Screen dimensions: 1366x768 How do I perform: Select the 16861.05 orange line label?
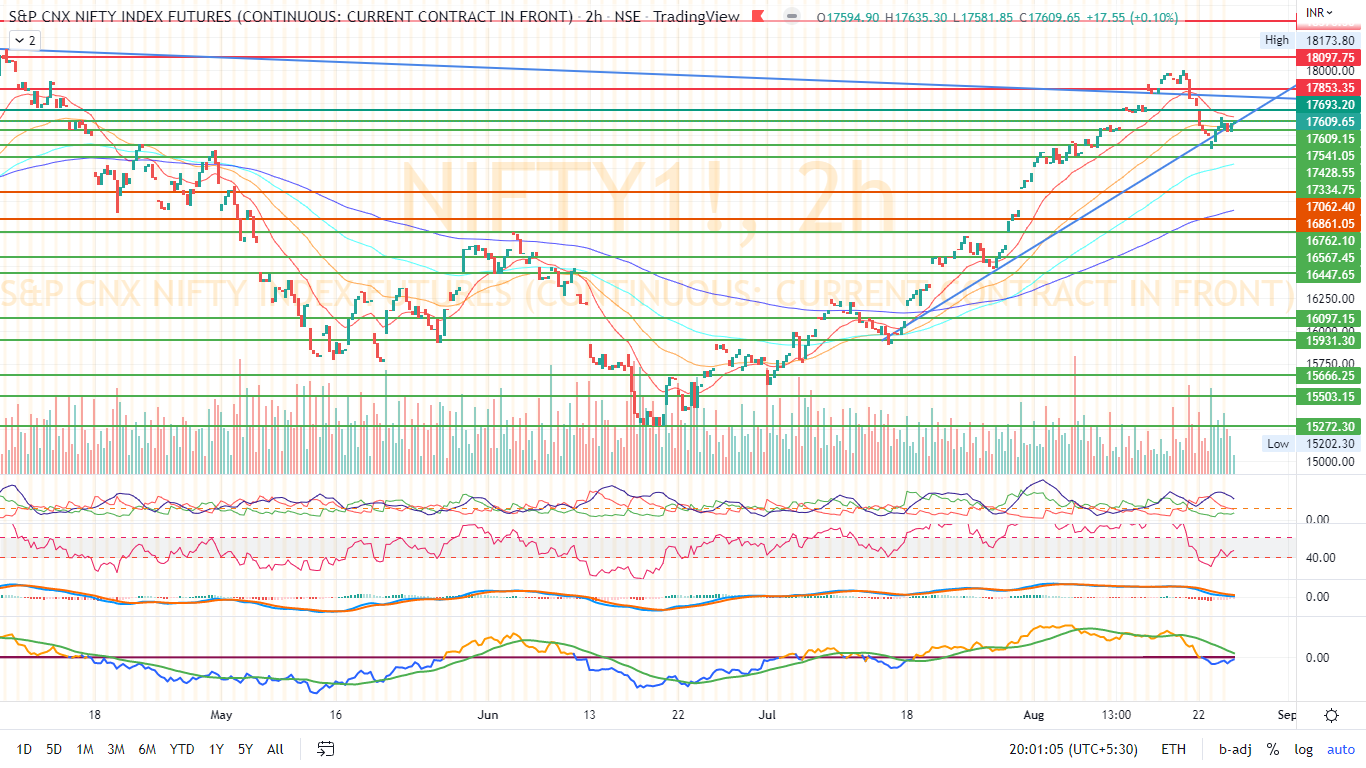pyautogui.click(x=1328, y=224)
